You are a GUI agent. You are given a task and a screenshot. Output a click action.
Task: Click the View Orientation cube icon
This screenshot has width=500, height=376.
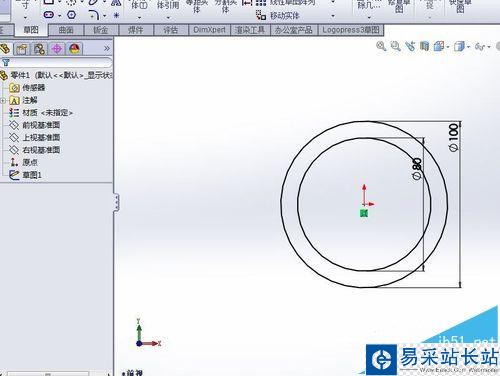coord(438,46)
